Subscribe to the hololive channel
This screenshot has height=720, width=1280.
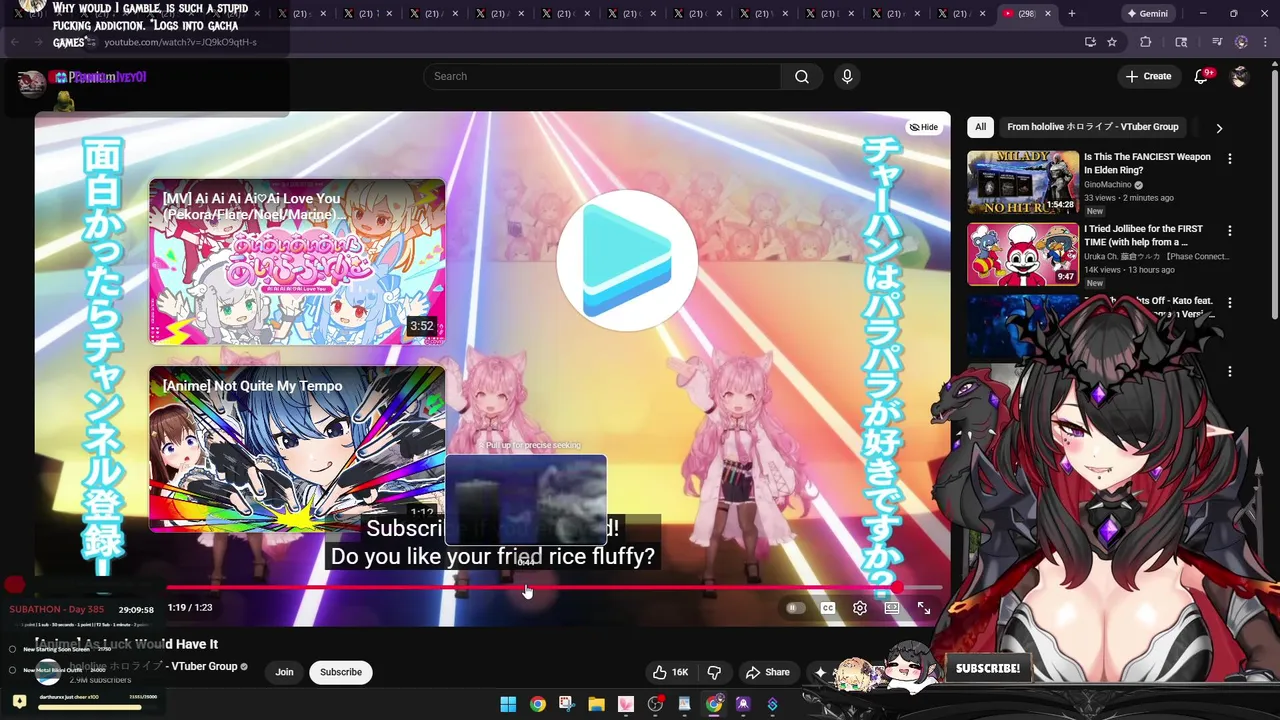341,672
